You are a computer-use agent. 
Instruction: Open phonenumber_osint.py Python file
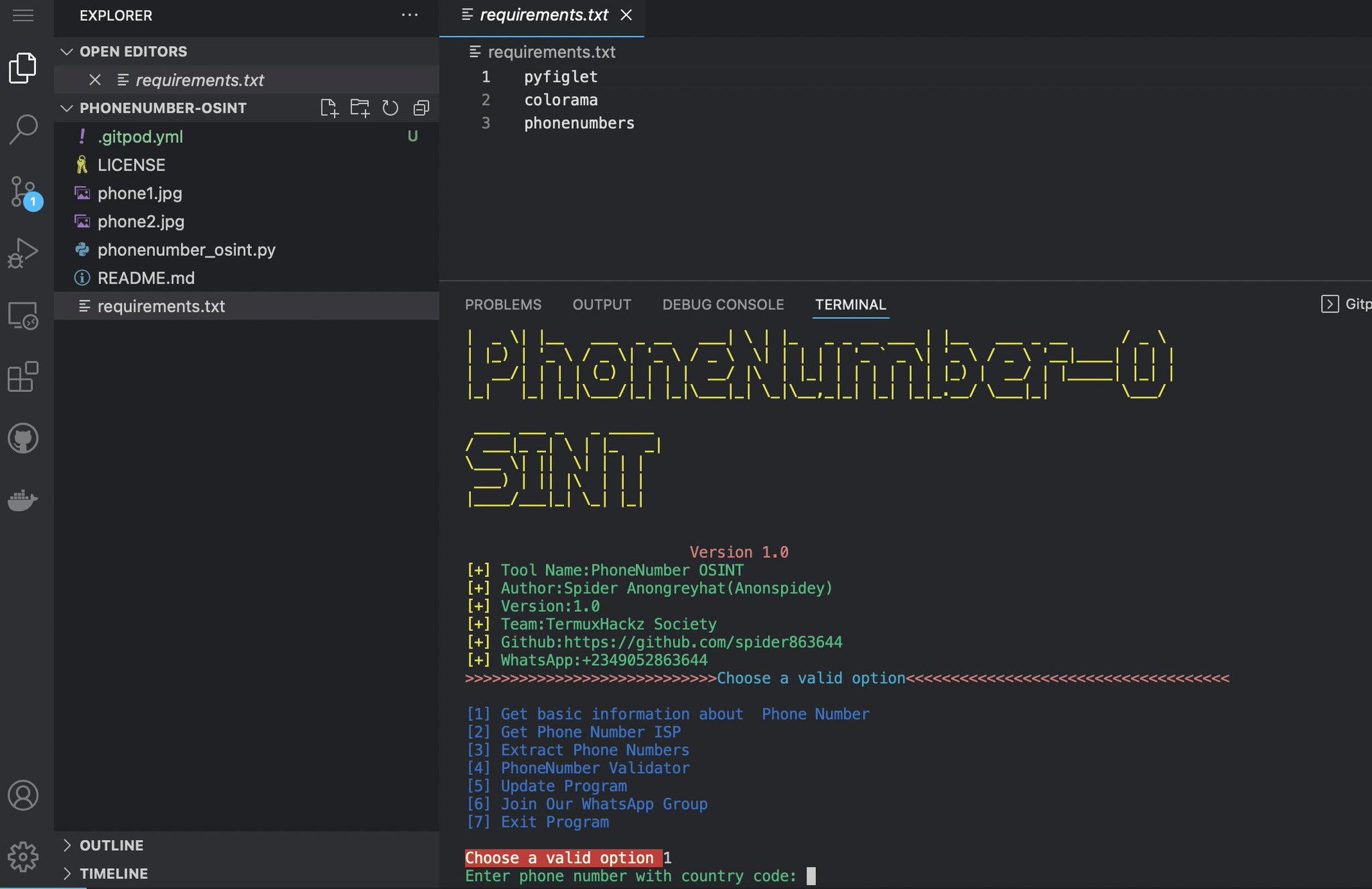(x=247, y=249)
